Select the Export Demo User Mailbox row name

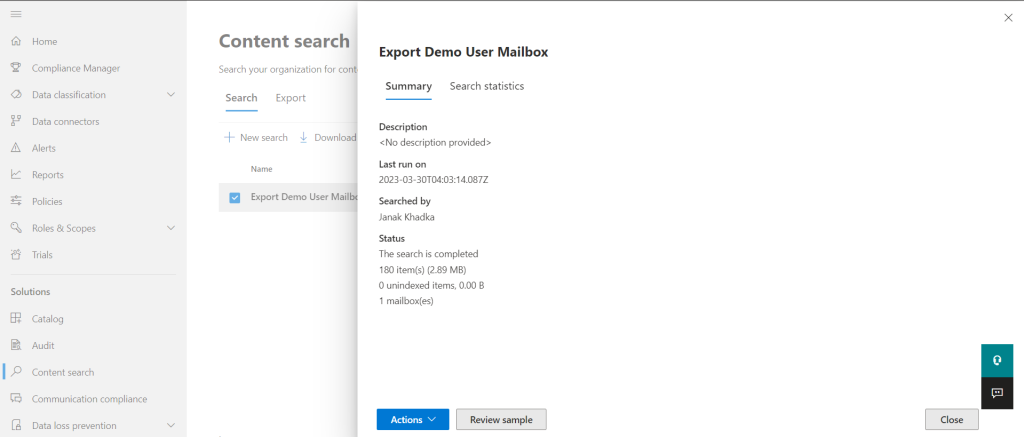point(304,197)
